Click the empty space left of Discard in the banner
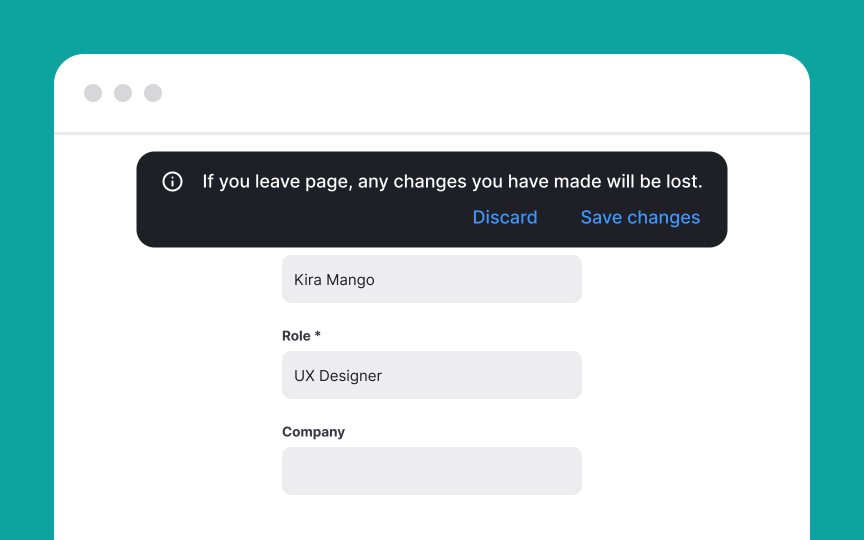The height and width of the screenshot is (540, 864). point(314,217)
